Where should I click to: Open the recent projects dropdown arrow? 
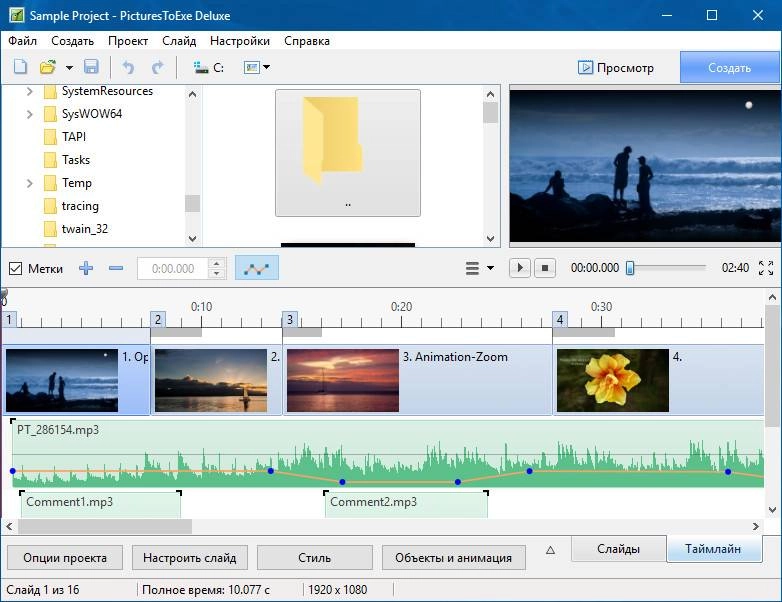69,67
